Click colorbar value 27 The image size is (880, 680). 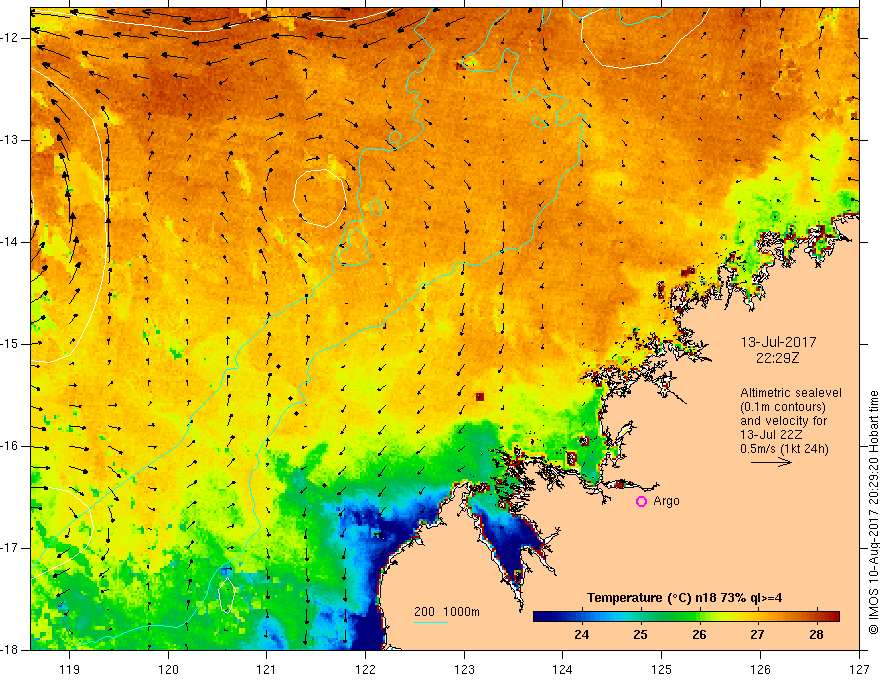click(758, 635)
